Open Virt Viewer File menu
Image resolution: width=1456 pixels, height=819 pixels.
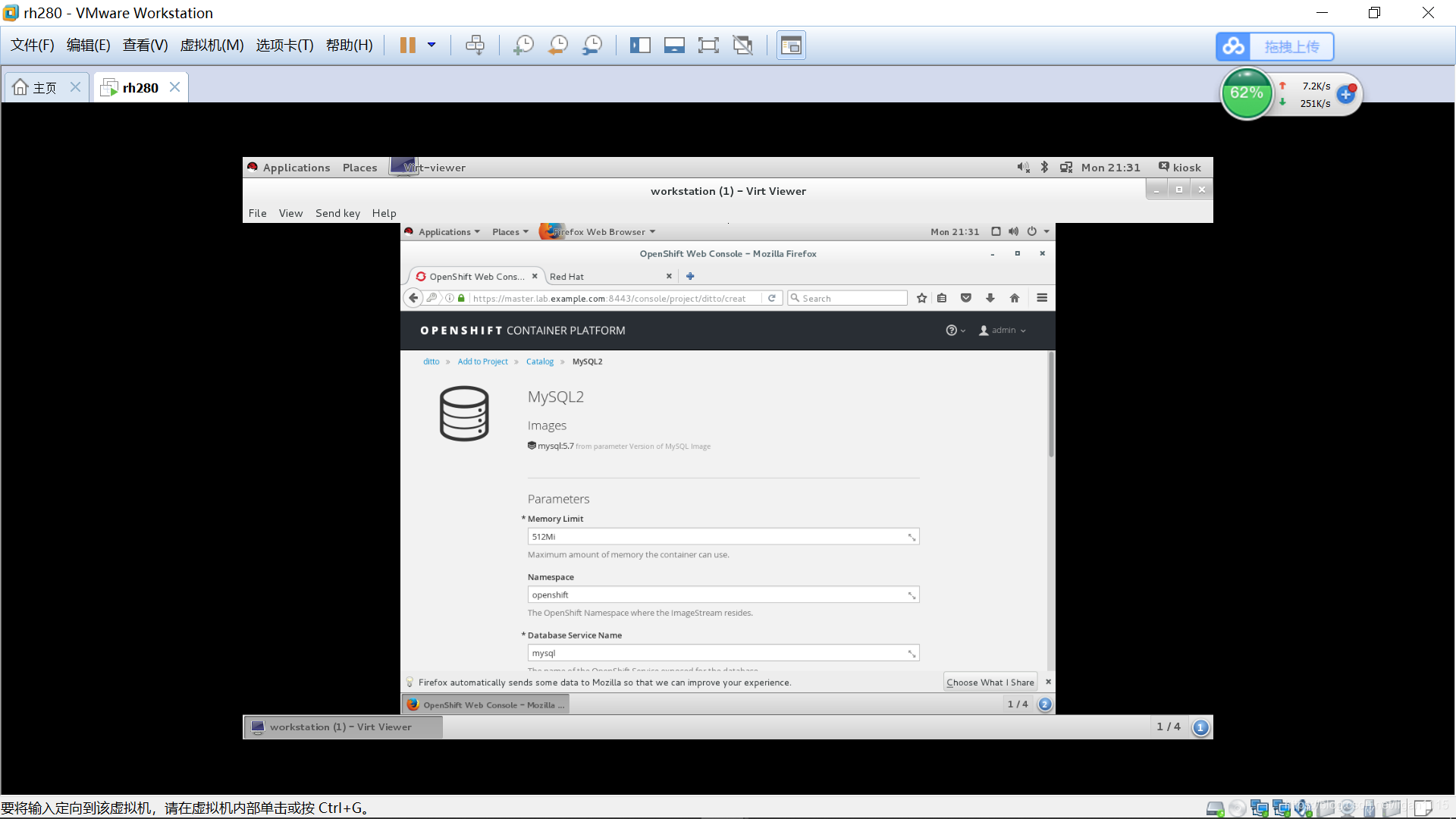click(258, 213)
